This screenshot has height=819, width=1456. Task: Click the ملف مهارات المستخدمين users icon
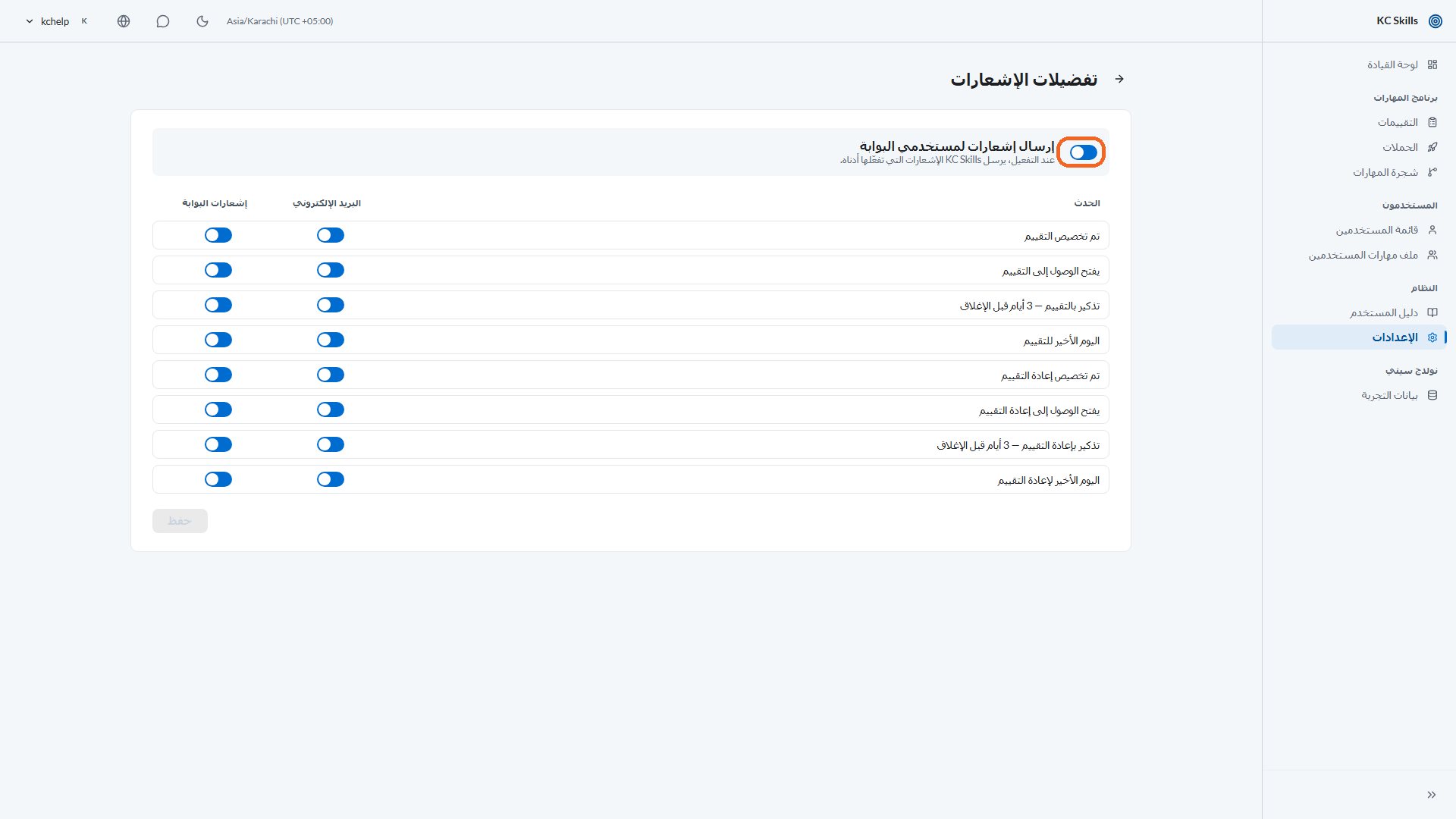click(x=1432, y=255)
